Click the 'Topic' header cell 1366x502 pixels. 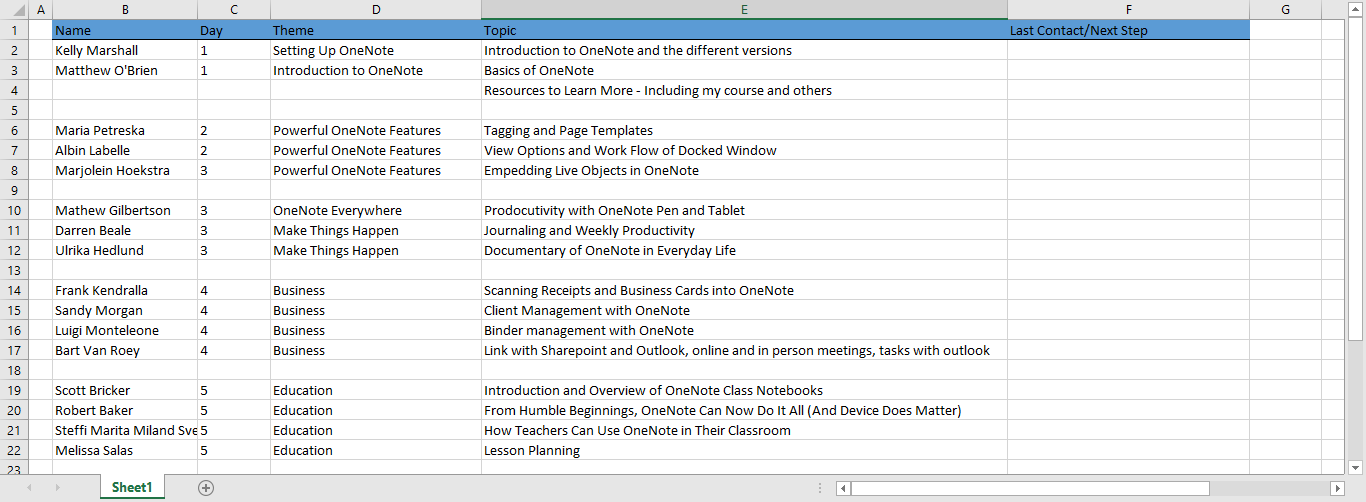pyautogui.click(x=744, y=30)
